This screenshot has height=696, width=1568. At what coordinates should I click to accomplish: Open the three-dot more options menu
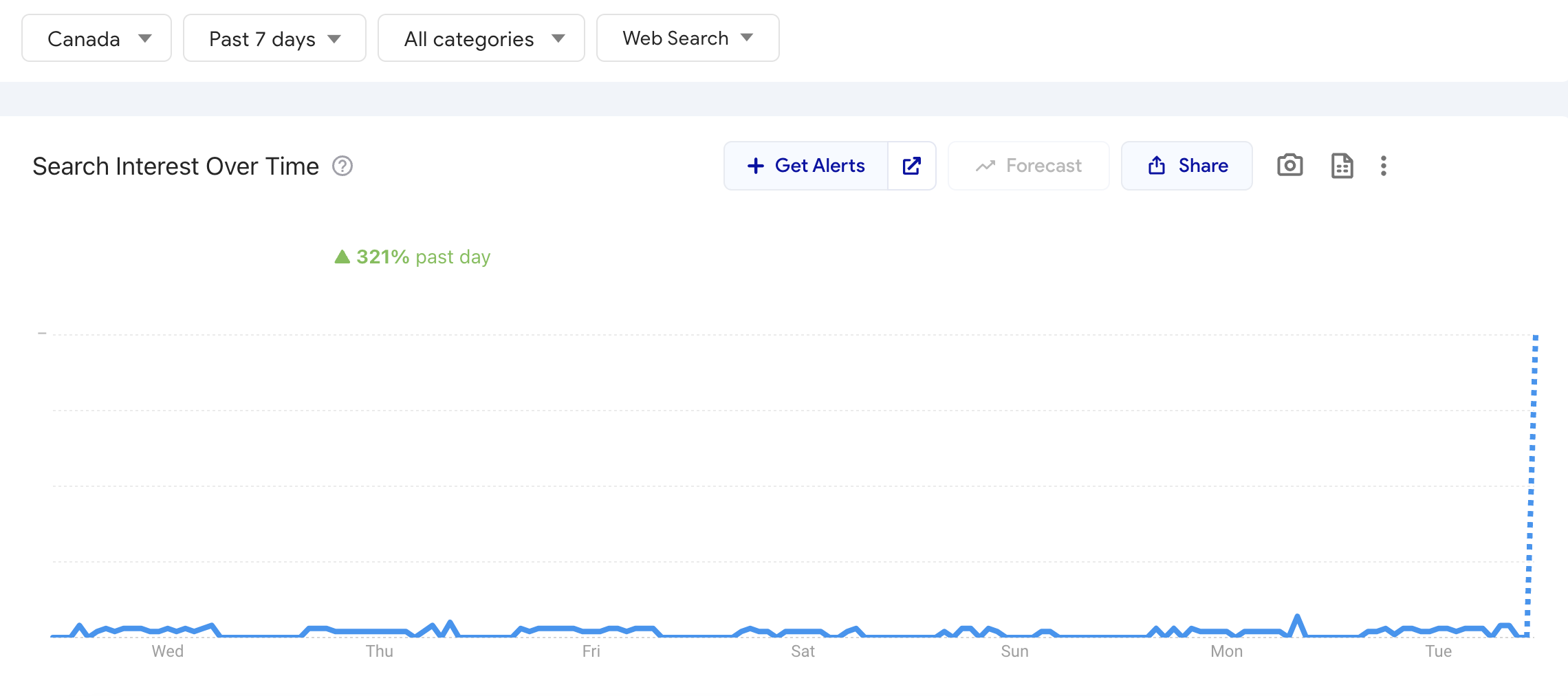point(1384,166)
